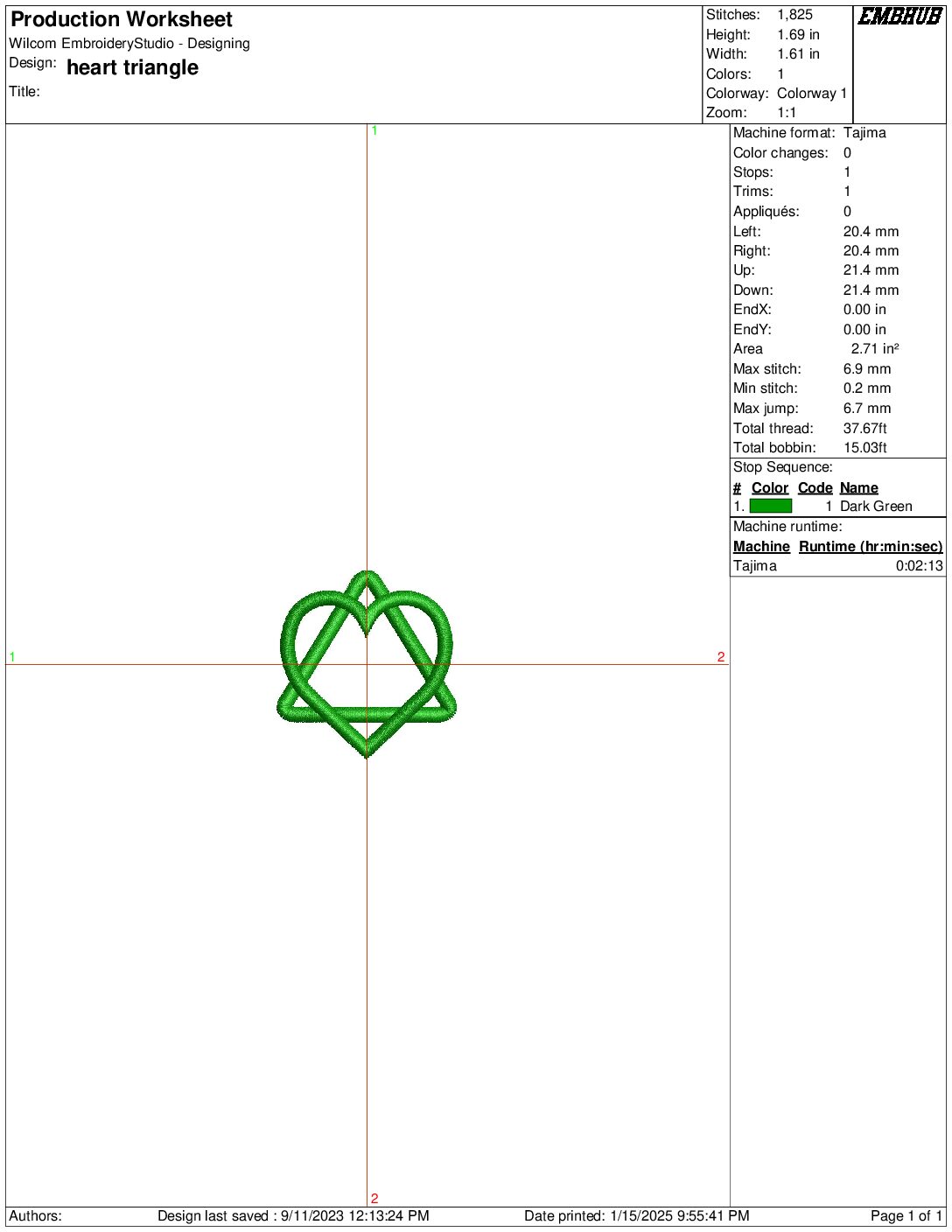Screen dimensions: 952x1232
Task: Click the 'Date printed' timestamp
Action: [x=637, y=1215]
